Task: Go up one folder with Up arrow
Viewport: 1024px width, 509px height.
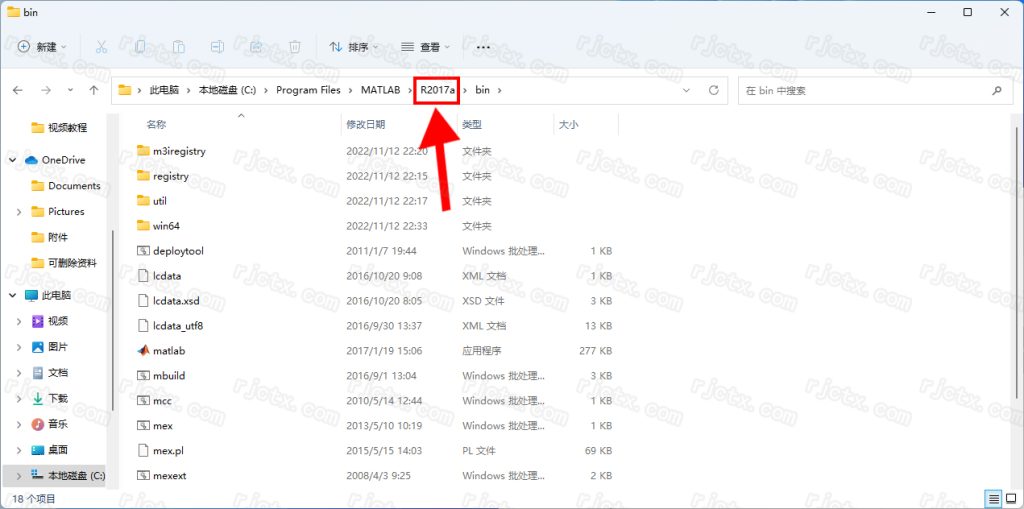Action: click(94, 90)
